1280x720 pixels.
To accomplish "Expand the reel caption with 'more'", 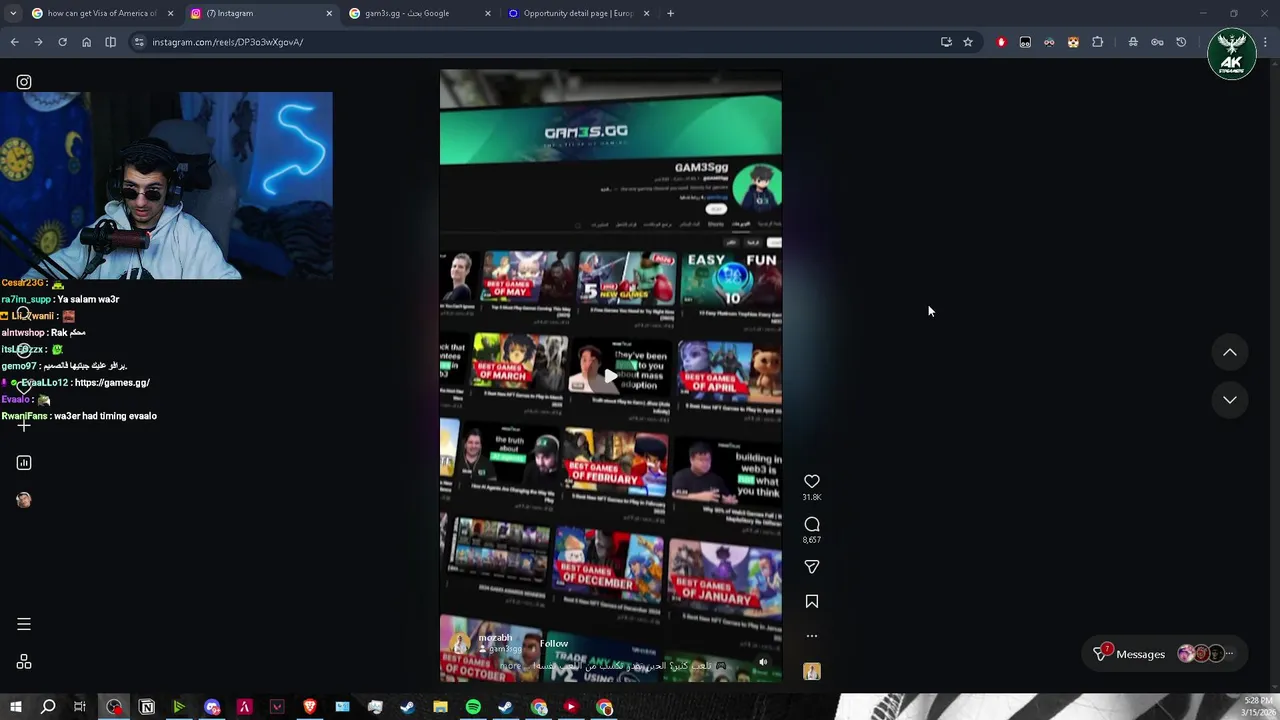I will tap(511, 666).
